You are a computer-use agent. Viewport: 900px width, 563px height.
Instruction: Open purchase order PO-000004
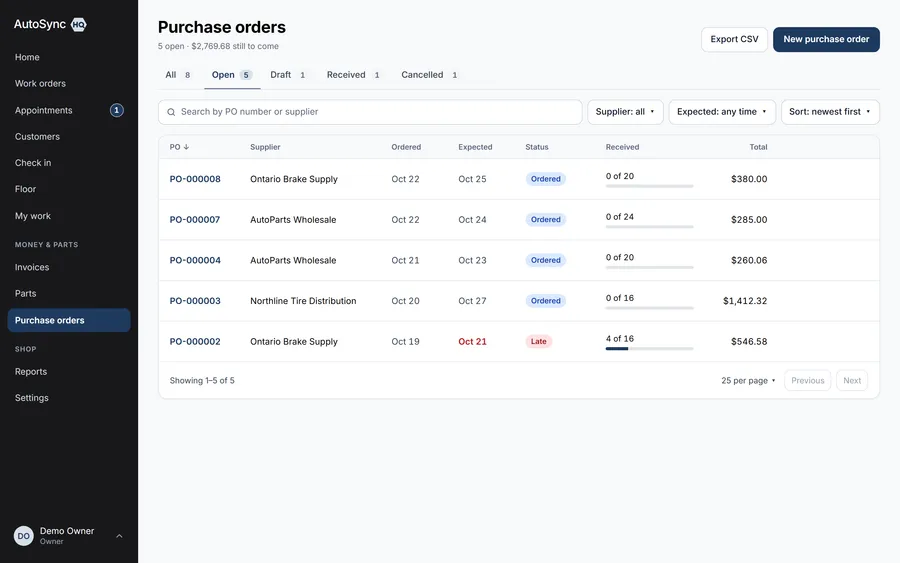pyautogui.click(x=195, y=261)
